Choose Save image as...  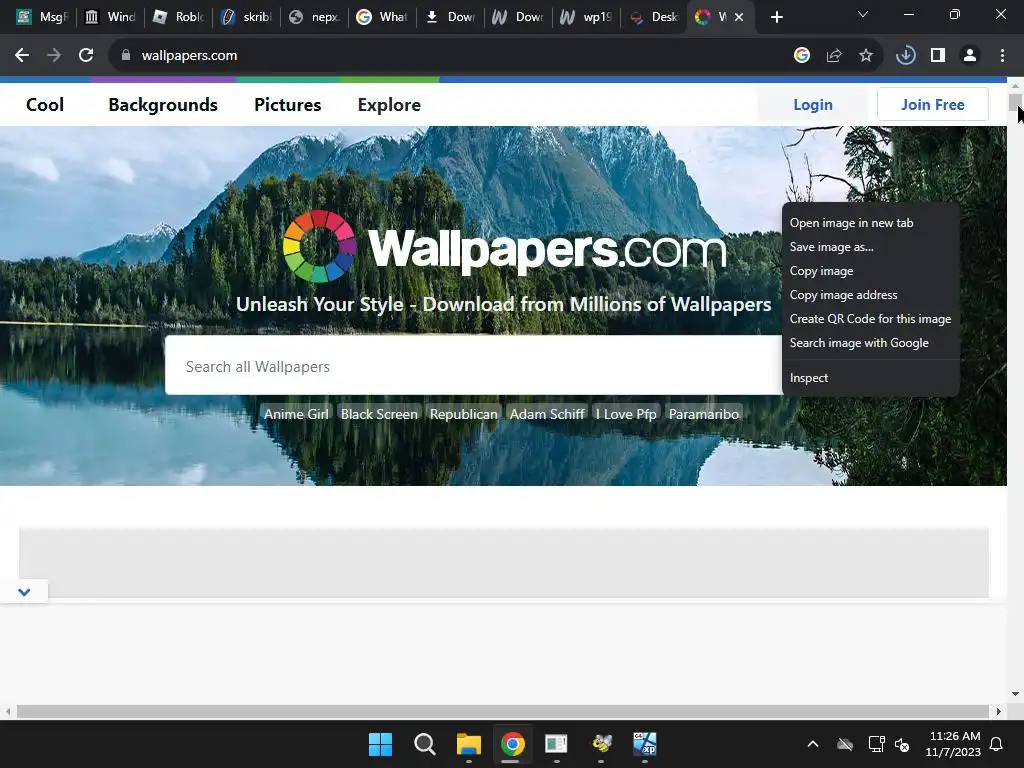click(x=871, y=247)
